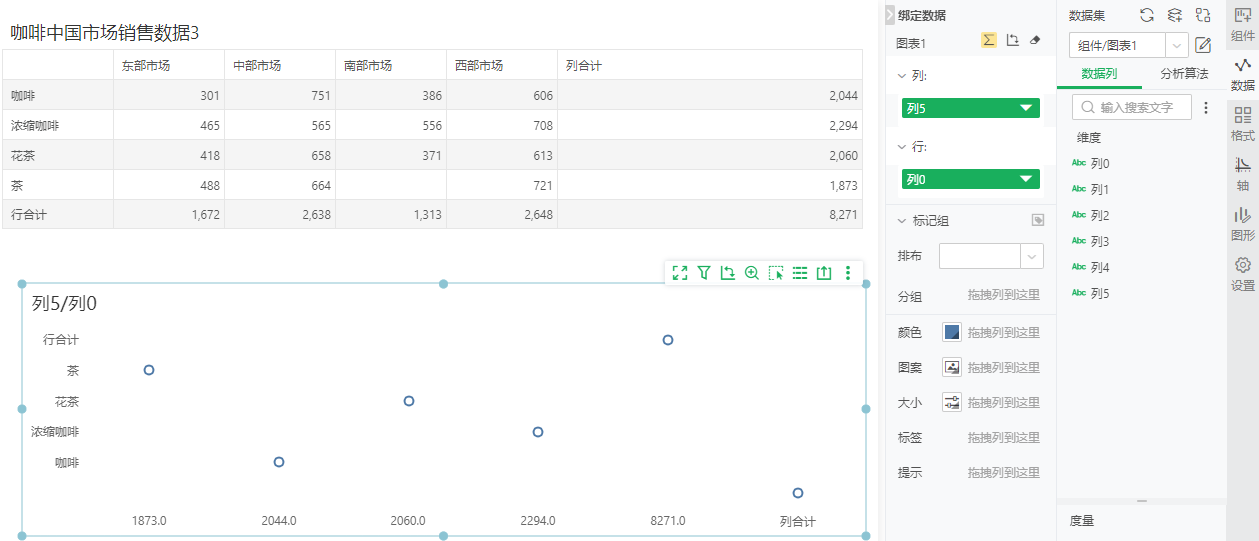Click the table title 咖啡中国市场销售数据3

[x=105, y=32]
